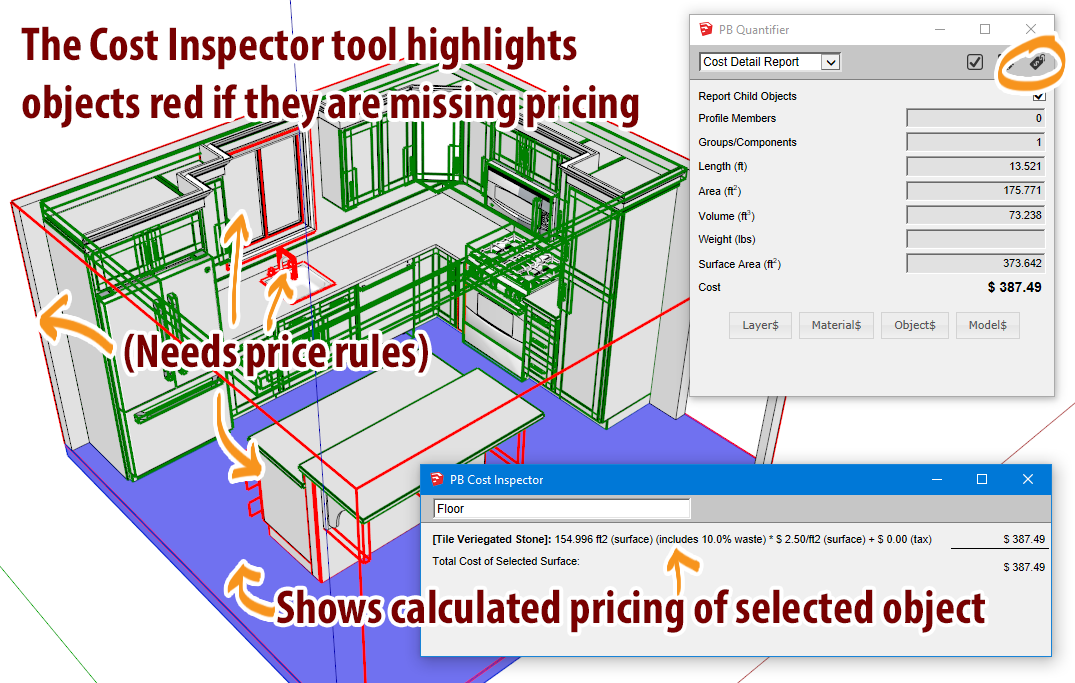The height and width of the screenshot is (683, 1075).
Task: Select the red faucet object in the model
Action: tap(285, 266)
